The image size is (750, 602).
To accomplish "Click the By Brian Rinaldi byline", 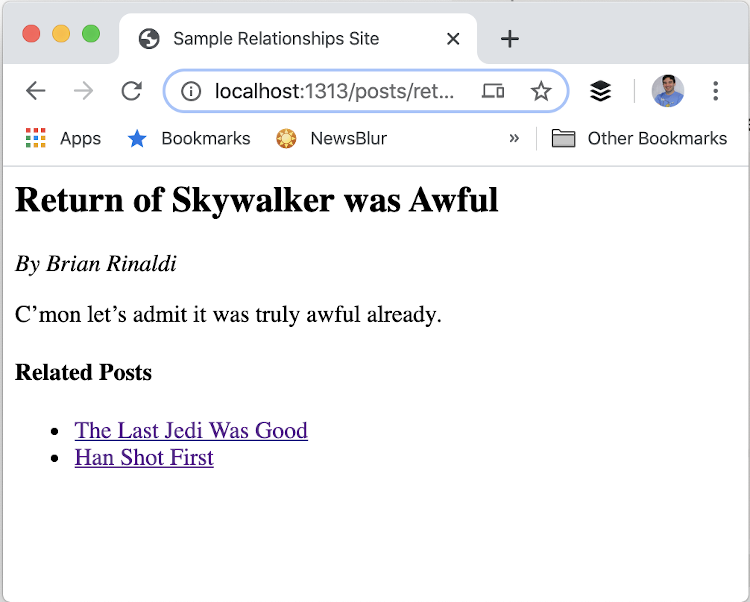I will [96, 263].
